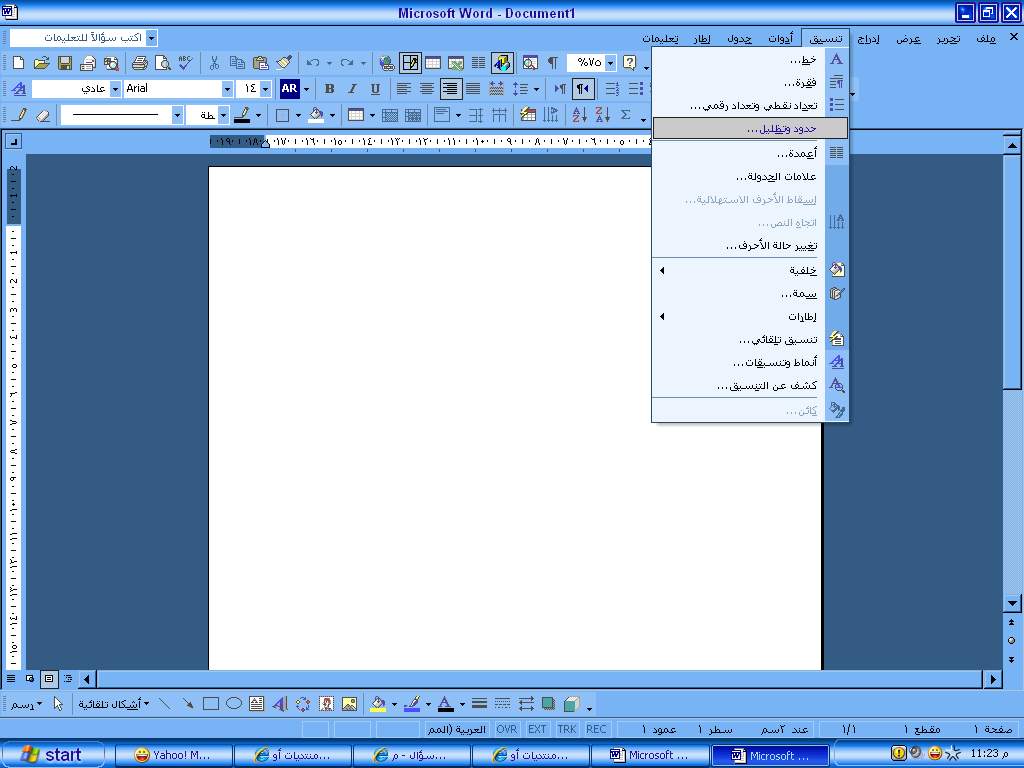Open the Insert (إدراج) menu
Screen dimensions: 1024x768
click(x=868, y=39)
